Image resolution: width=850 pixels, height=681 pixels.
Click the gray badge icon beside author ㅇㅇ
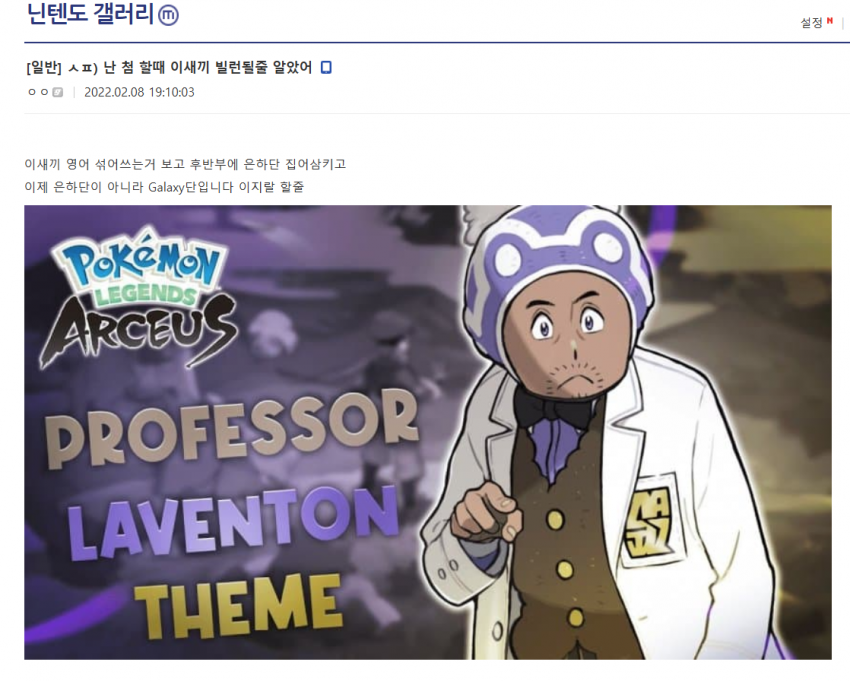[x=57, y=92]
